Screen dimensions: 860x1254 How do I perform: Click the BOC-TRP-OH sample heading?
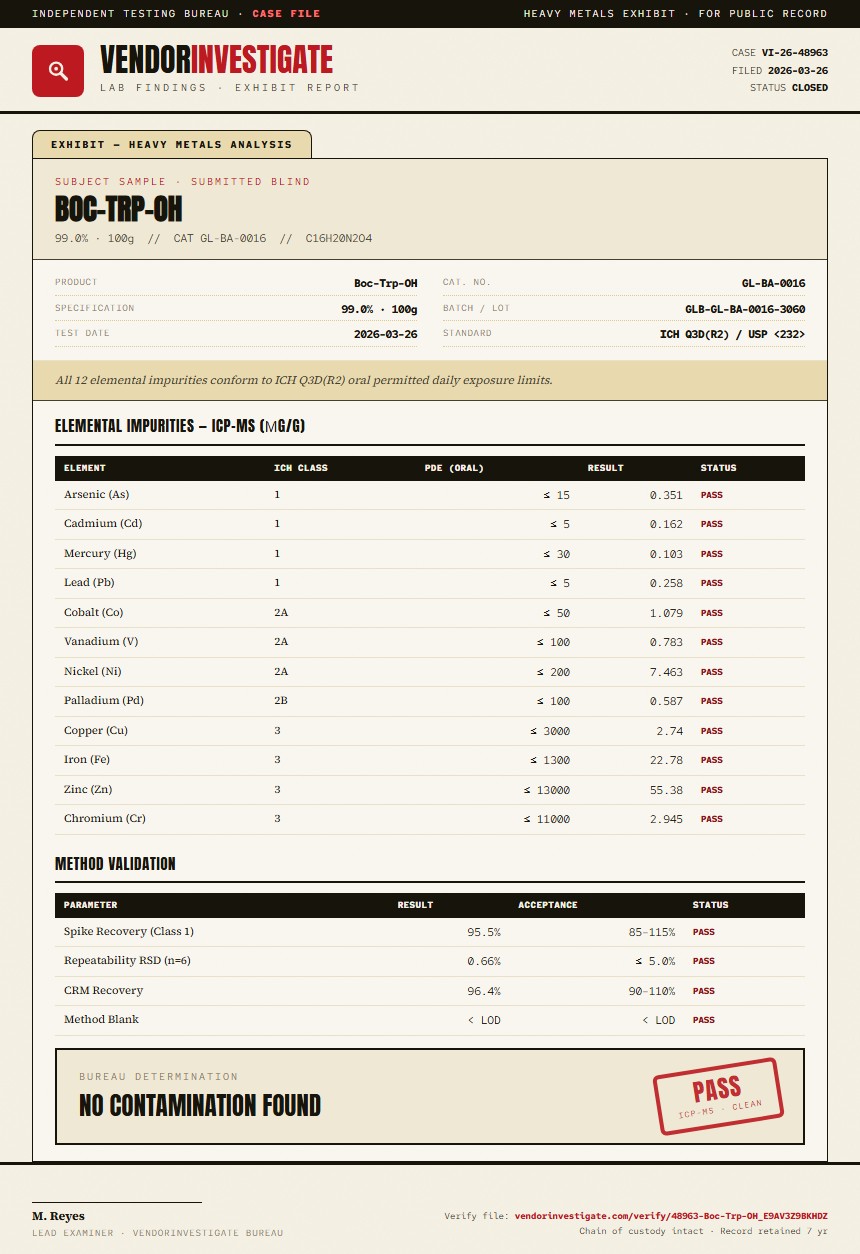(119, 210)
